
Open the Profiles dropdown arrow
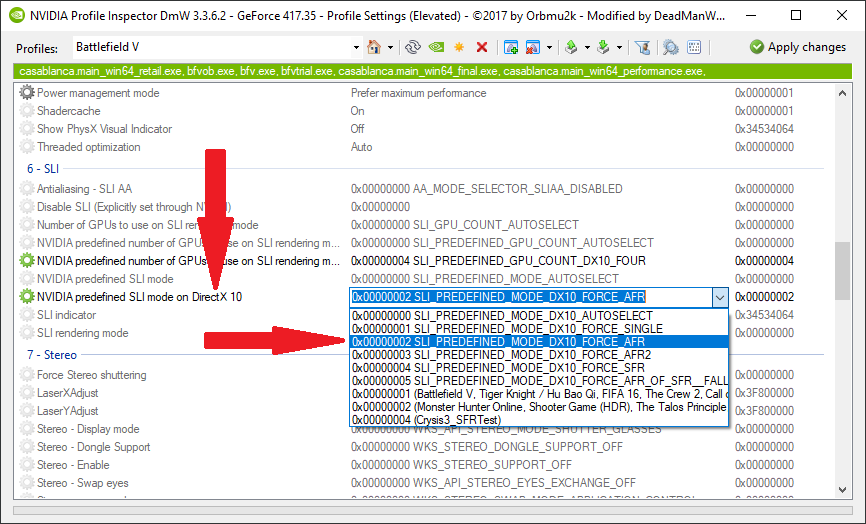click(x=356, y=48)
